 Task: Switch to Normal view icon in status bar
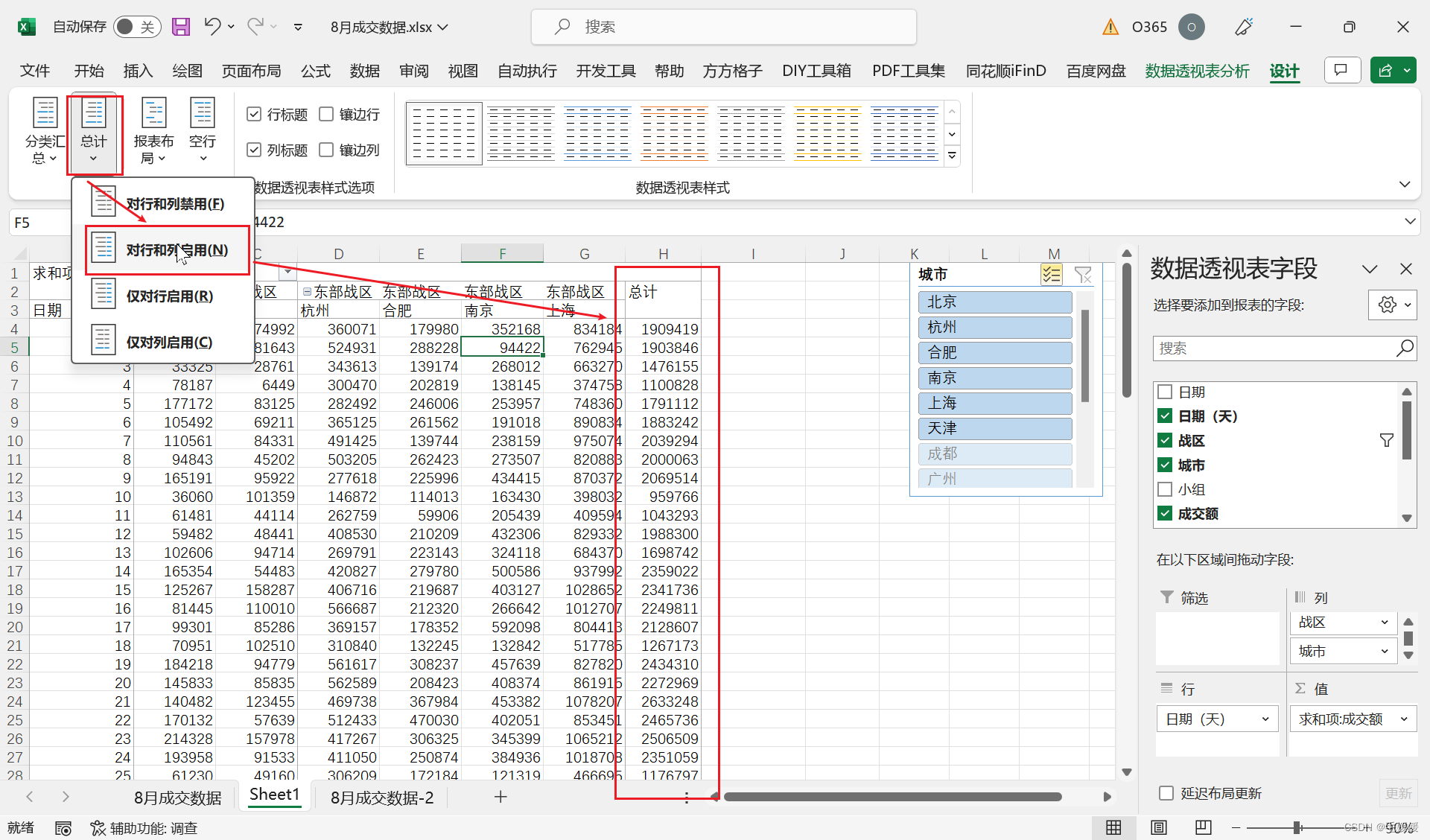point(1113,827)
